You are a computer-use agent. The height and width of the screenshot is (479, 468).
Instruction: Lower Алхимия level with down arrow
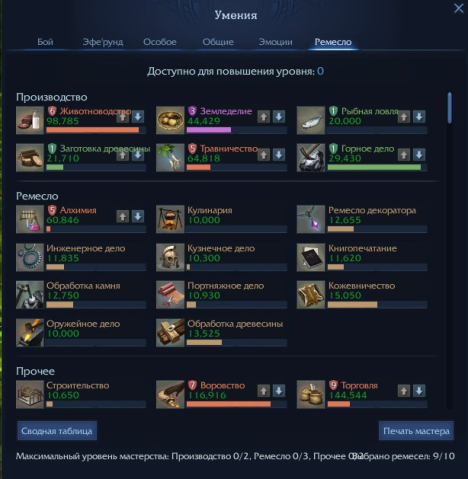(138, 216)
